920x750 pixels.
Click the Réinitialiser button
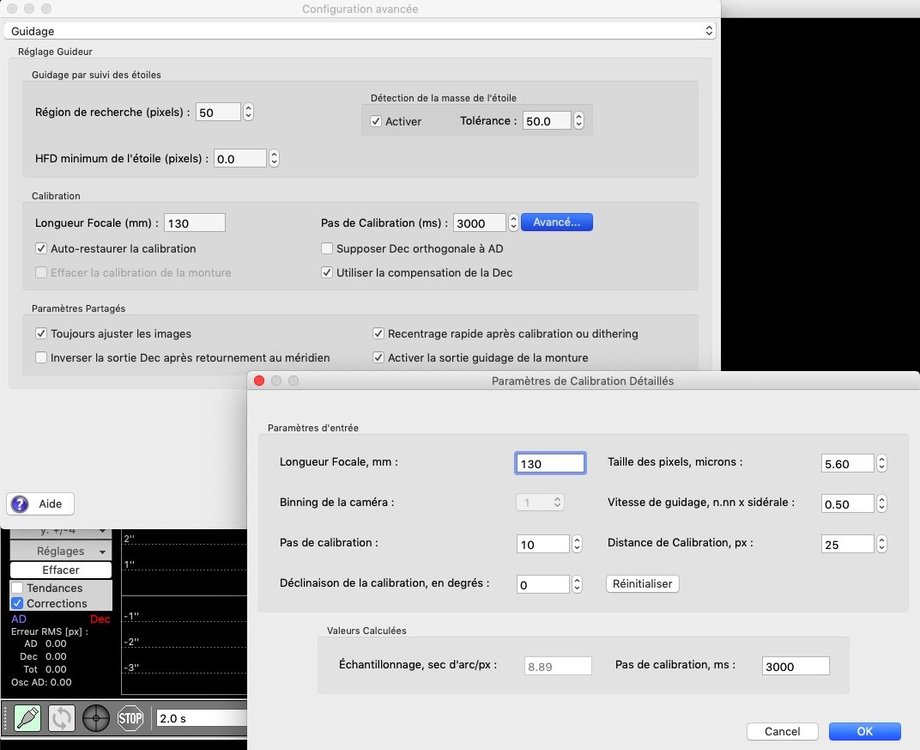click(x=642, y=584)
